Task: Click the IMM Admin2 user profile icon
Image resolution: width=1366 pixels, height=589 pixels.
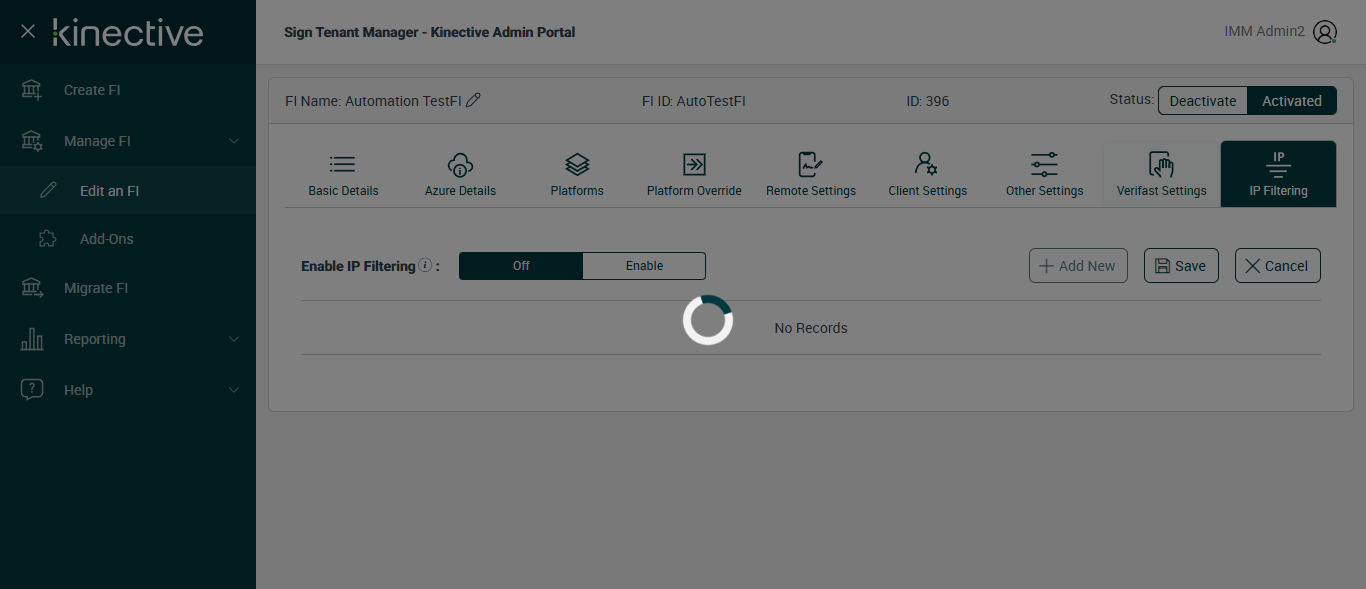Action: (x=1325, y=32)
